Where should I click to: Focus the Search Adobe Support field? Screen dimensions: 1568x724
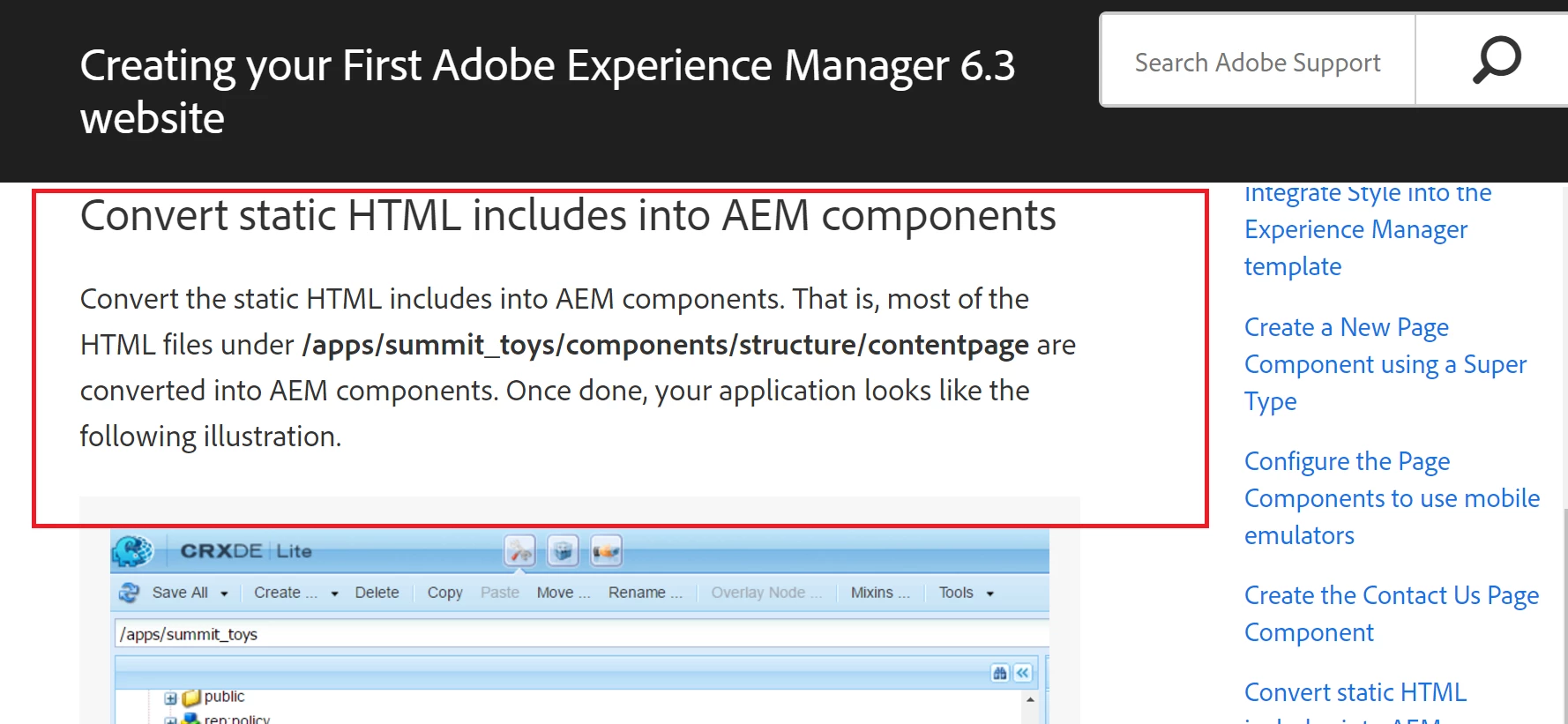pyautogui.click(x=1258, y=62)
